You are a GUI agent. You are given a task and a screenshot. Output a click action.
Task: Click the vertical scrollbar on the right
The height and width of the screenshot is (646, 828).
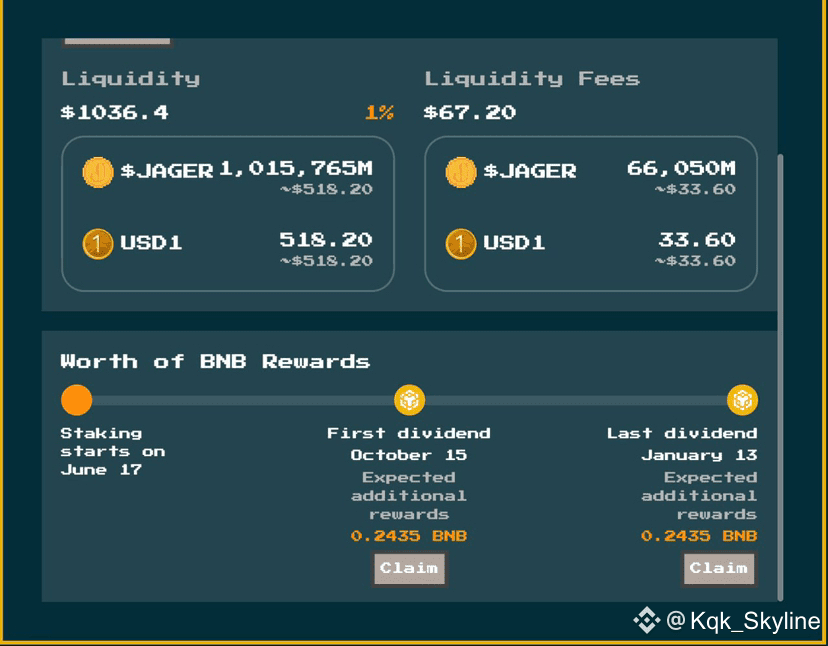tap(780, 377)
